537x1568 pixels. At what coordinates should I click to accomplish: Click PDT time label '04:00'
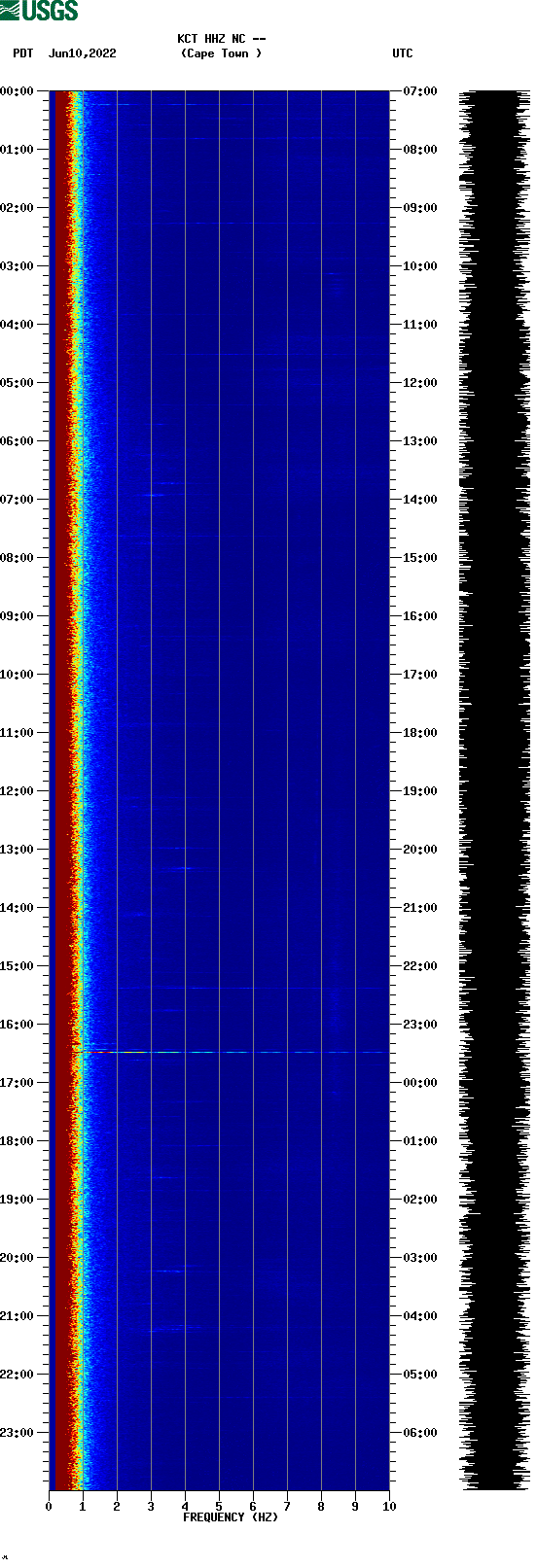(x=18, y=325)
